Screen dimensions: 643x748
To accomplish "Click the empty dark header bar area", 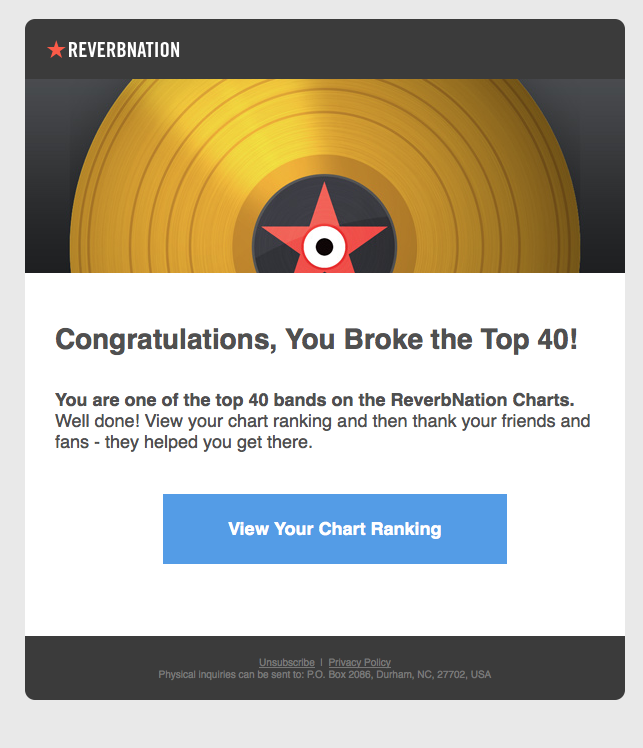I will 400,49.
